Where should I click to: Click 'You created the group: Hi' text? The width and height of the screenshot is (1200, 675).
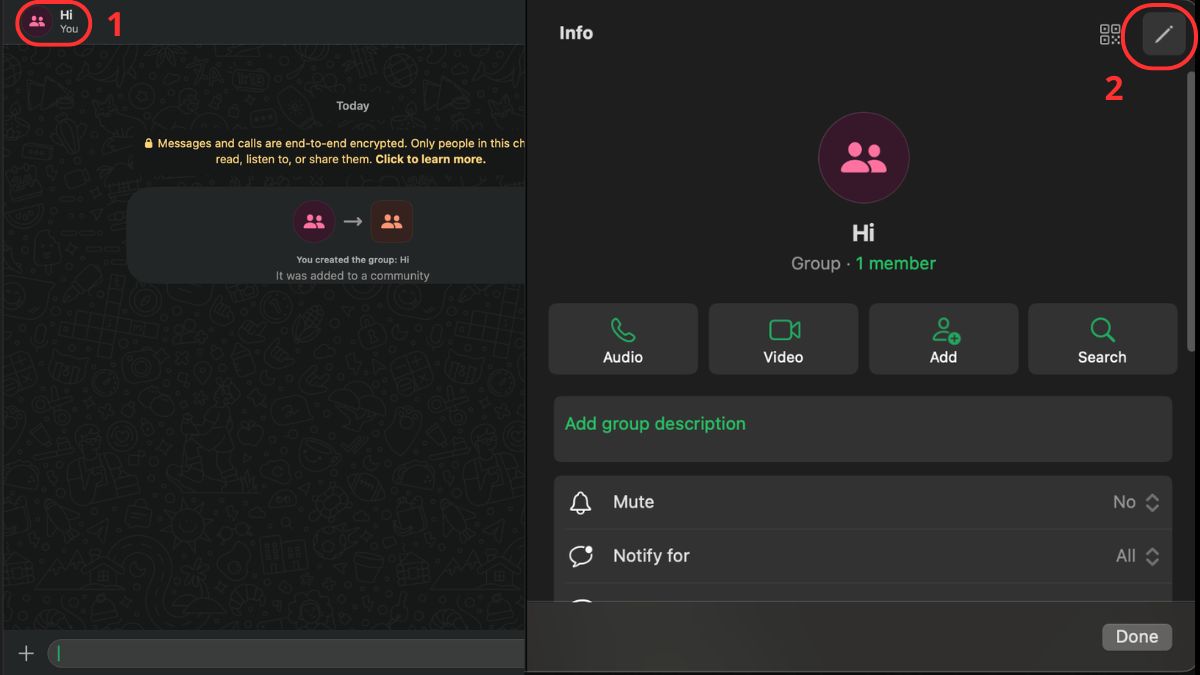(353, 260)
